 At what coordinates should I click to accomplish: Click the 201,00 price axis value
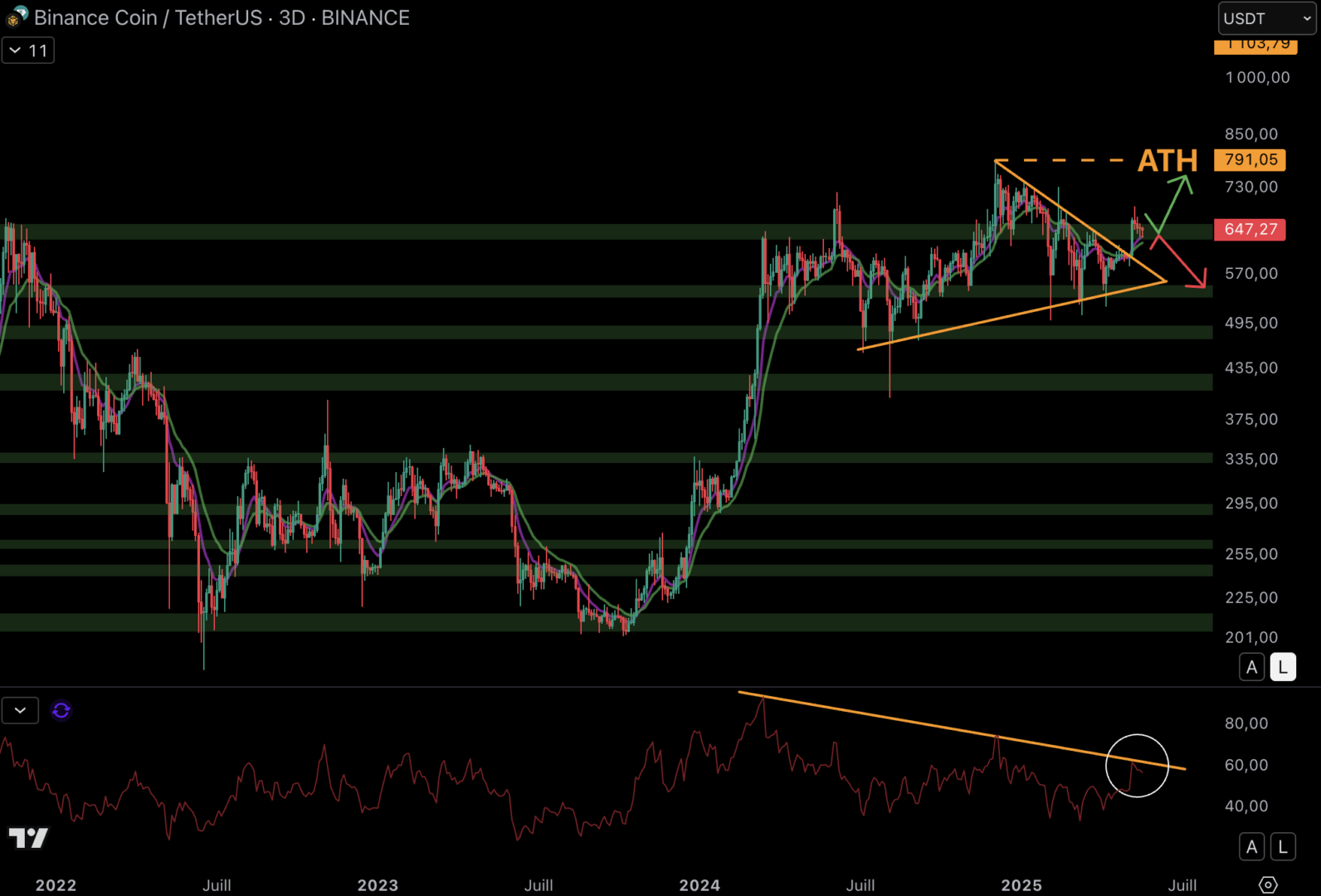click(1251, 637)
